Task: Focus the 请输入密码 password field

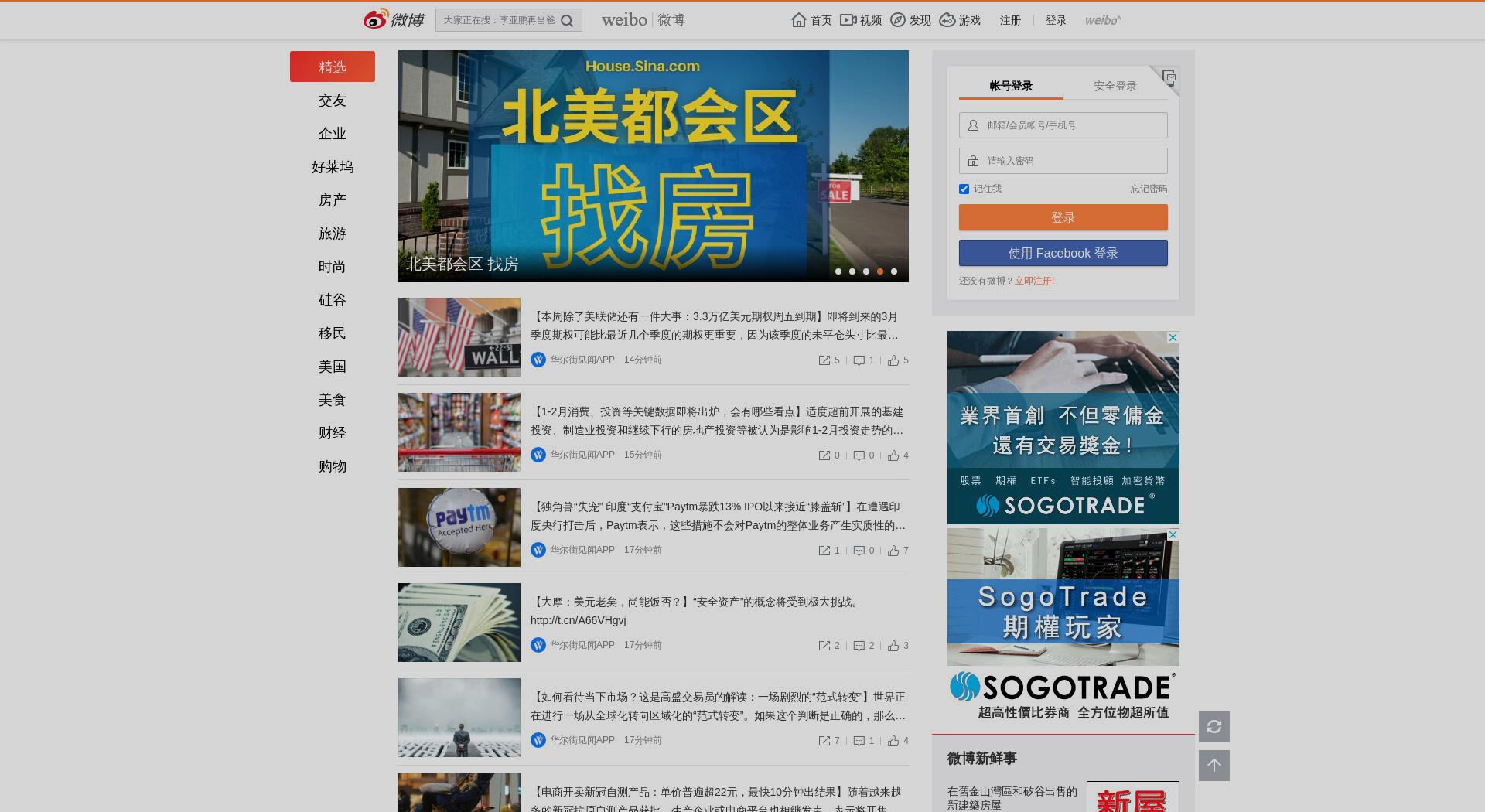Action: pos(1063,161)
